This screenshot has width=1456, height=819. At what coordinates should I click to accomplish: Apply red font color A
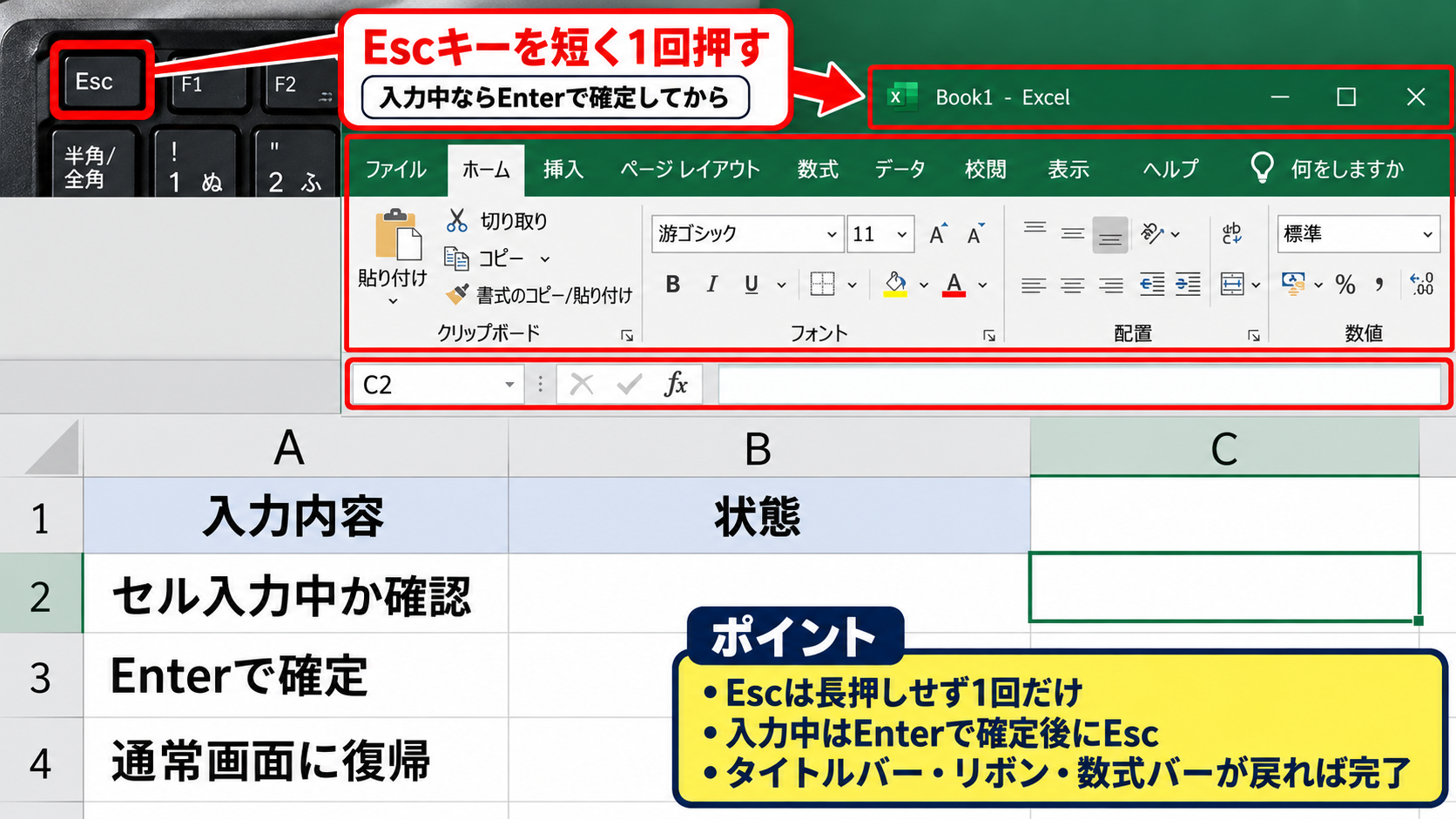[954, 285]
